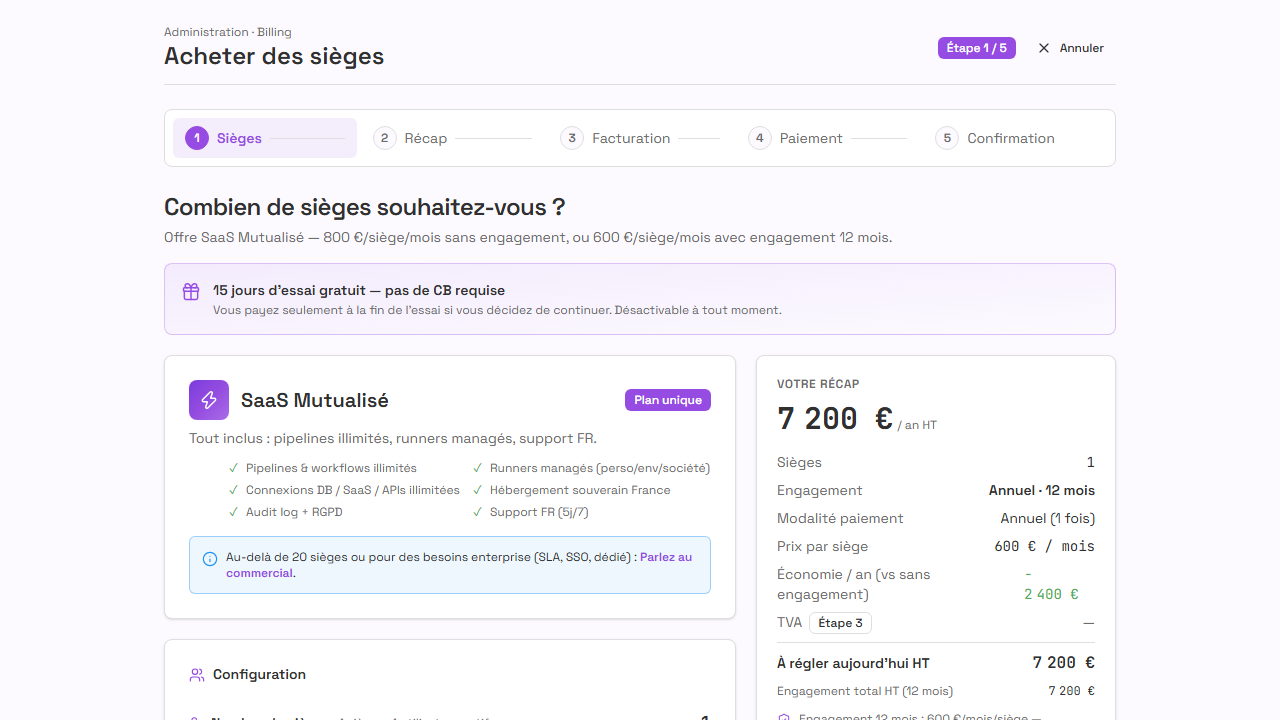Open the Sièges step tab

[x=265, y=138]
